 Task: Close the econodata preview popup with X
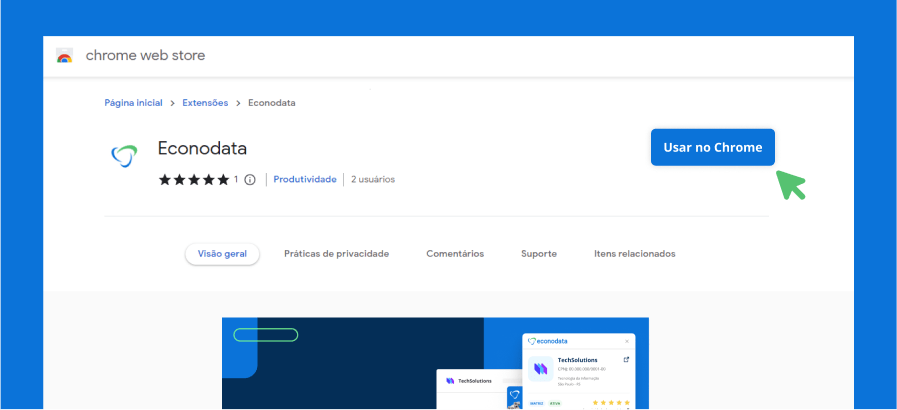click(x=627, y=341)
